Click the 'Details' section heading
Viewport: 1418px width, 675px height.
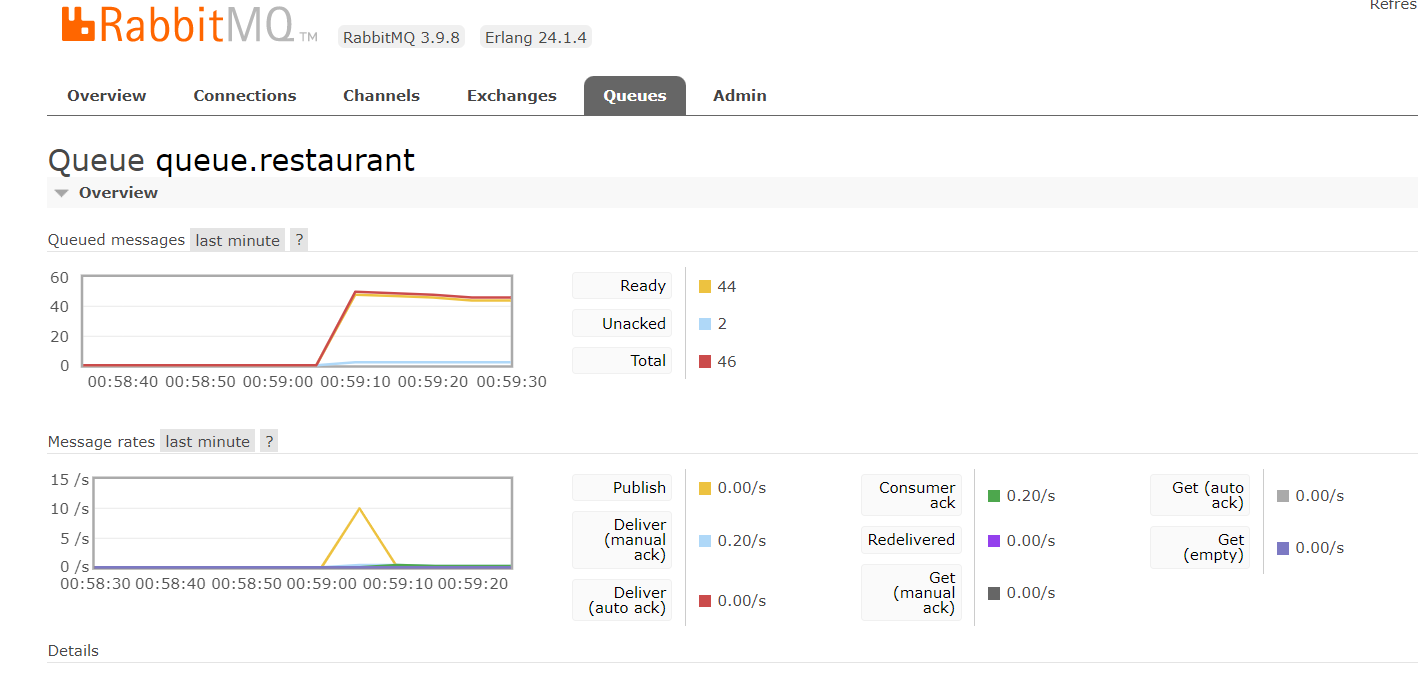(x=73, y=651)
